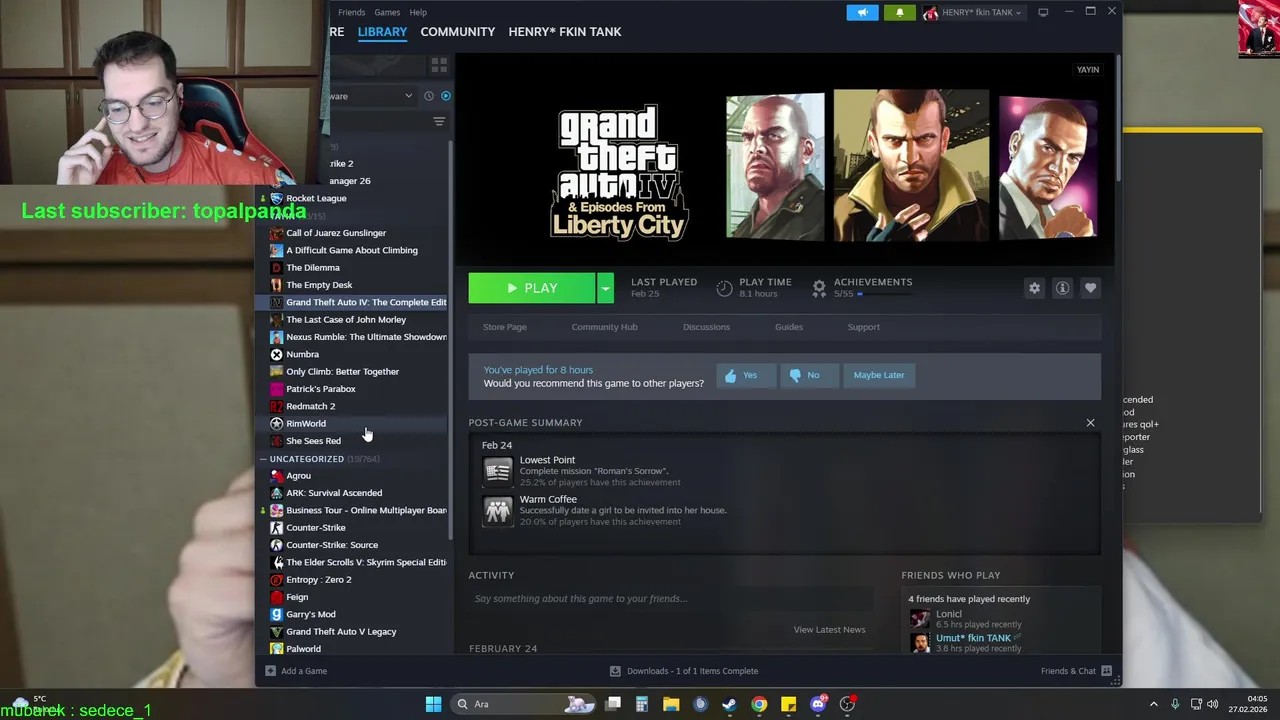Open Steam from the taskbar
Screen dimensions: 1280x720
click(x=729, y=704)
